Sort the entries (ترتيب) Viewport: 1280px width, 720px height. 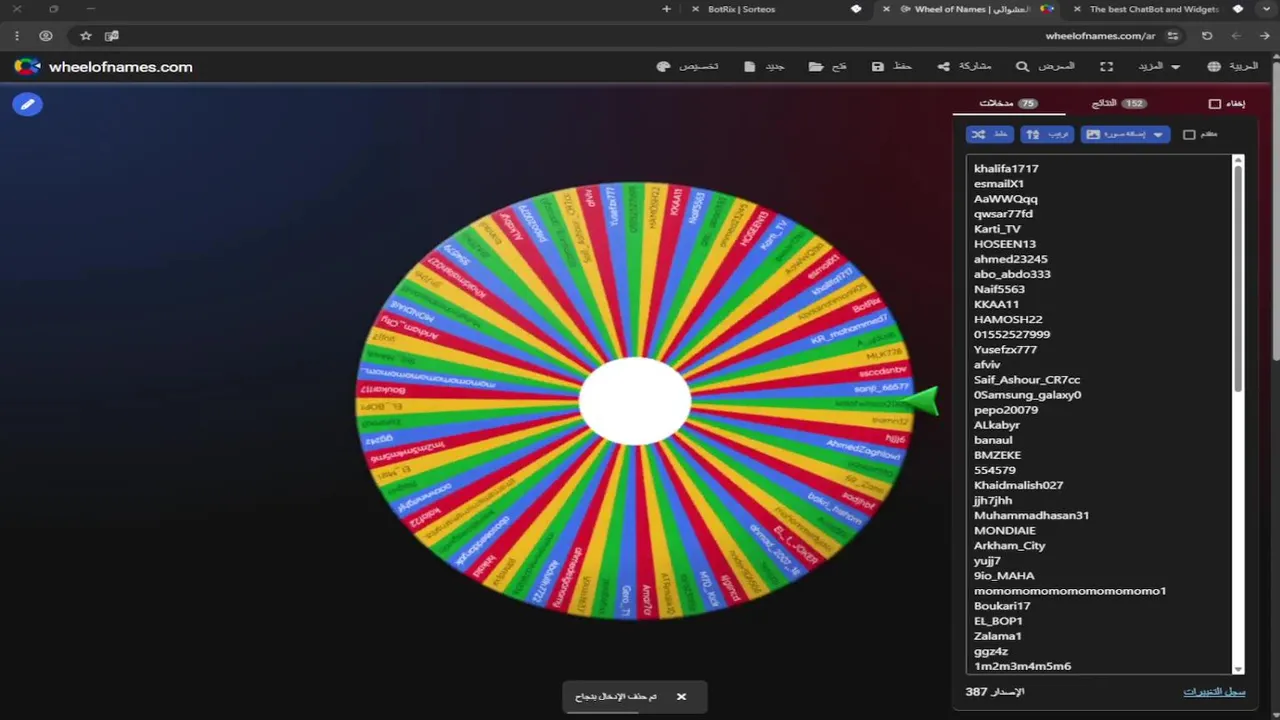pyautogui.click(x=1047, y=134)
